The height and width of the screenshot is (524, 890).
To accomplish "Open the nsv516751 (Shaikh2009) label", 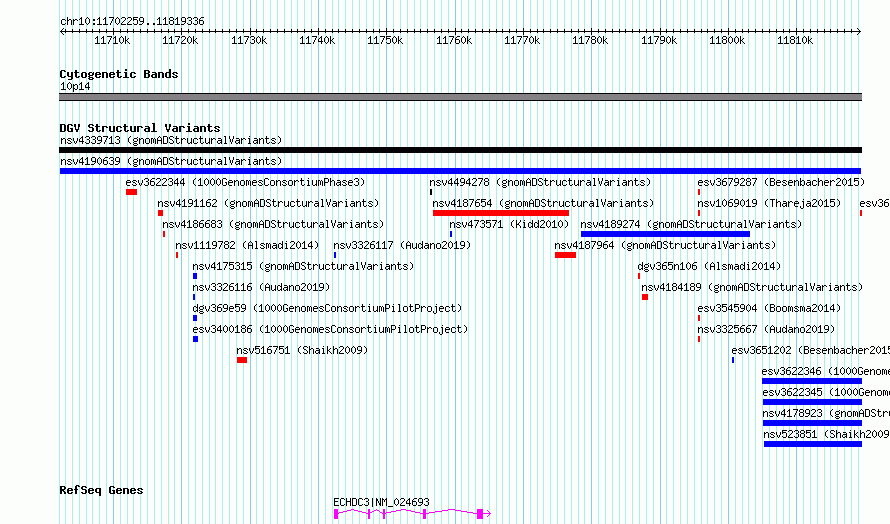I will 302,350.
